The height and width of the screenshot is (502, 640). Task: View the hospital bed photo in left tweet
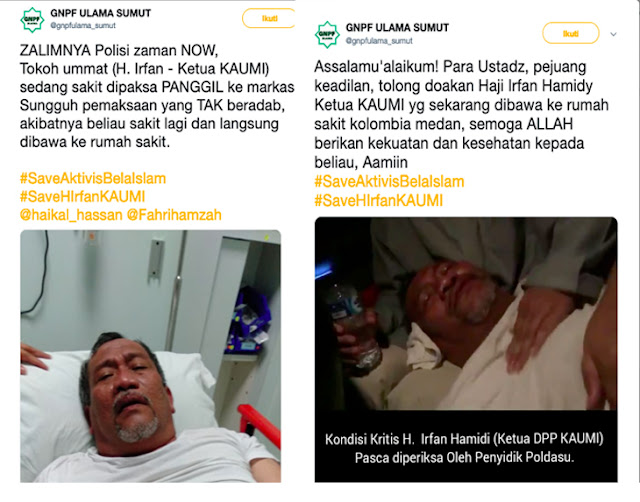[151, 356]
